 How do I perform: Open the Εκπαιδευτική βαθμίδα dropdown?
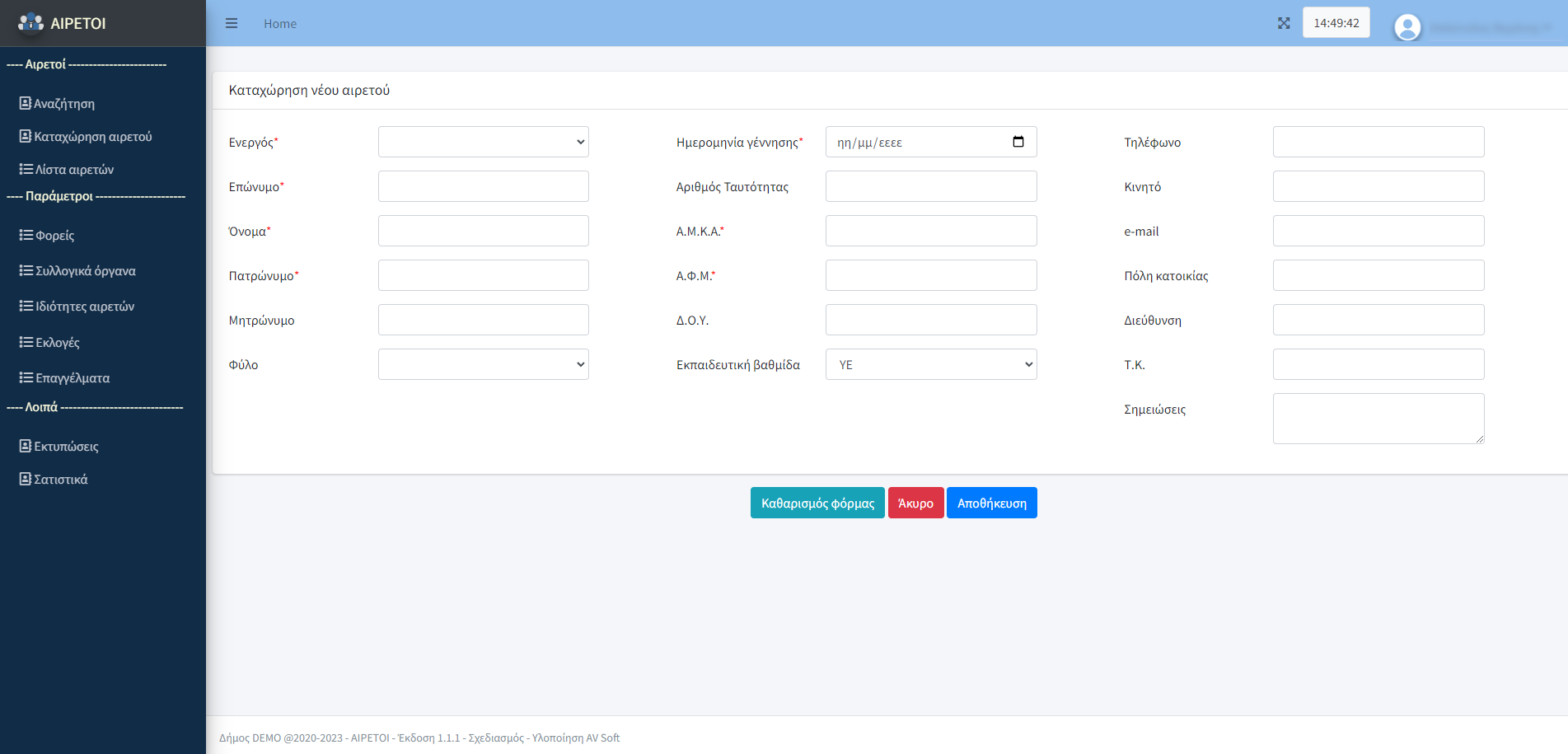931,364
